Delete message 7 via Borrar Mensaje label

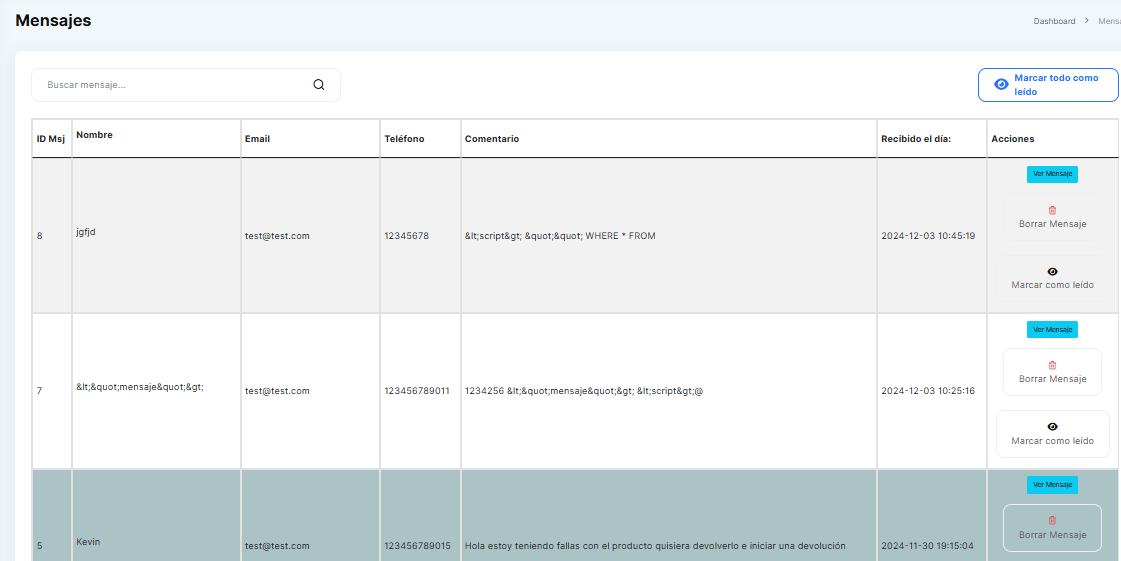tap(1052, 379)
